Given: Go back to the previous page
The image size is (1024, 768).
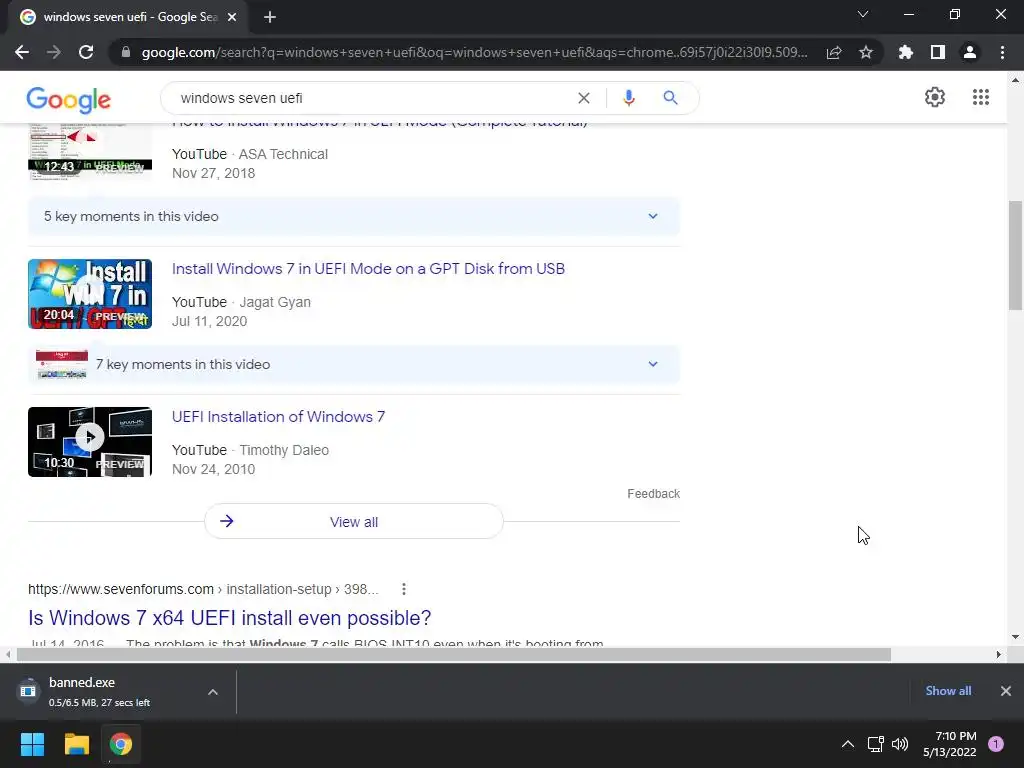Looking at the screenshot, I should point(22,52).
